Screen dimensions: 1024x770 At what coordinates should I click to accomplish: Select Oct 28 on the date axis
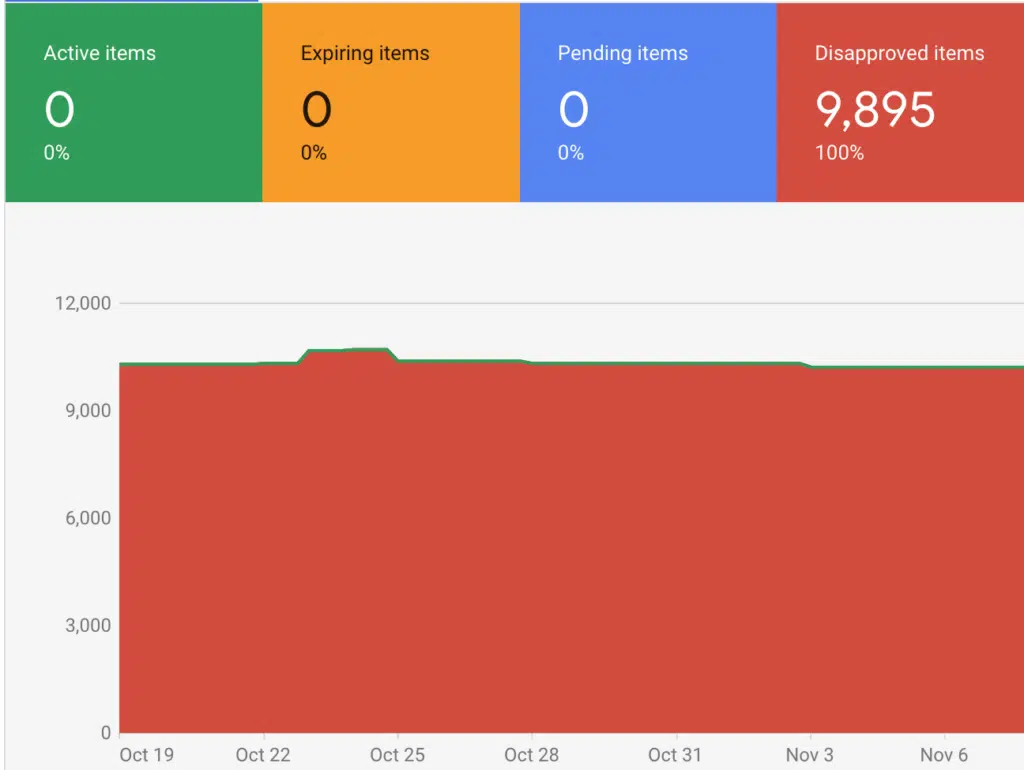532,754
